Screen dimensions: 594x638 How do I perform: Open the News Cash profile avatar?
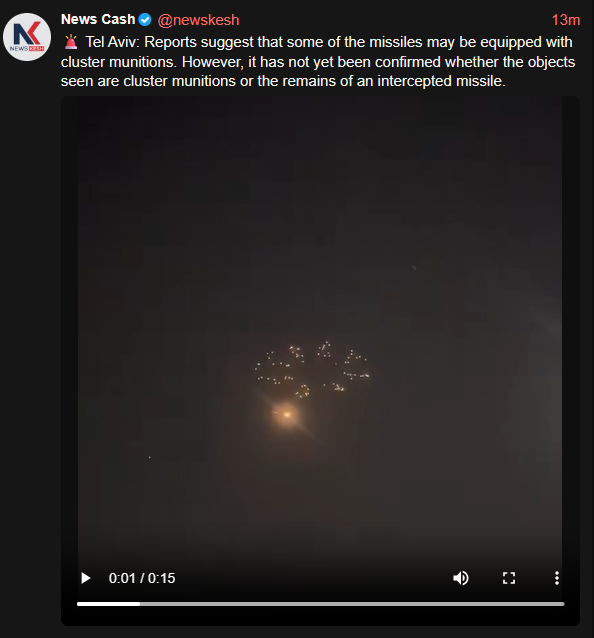tap(27, 37)
